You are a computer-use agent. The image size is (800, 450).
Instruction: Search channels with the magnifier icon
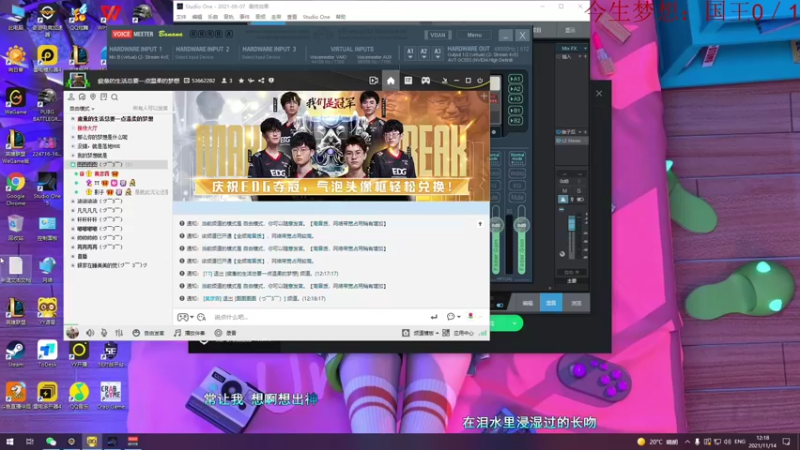(114, 97)
